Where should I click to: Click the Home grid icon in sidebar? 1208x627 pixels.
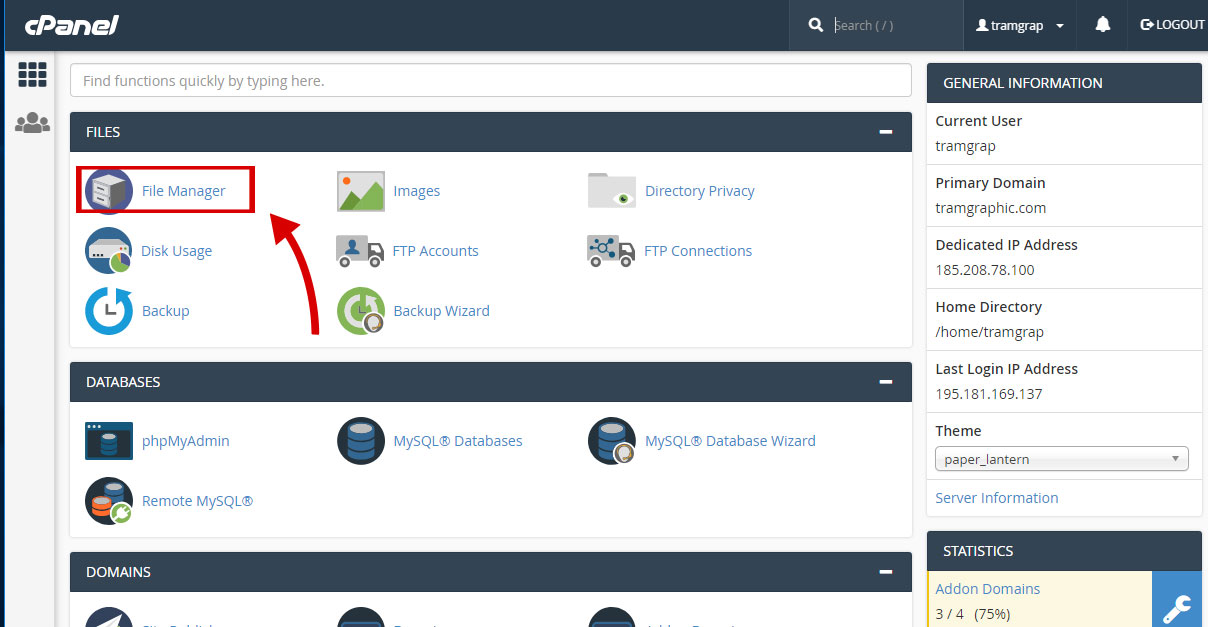pyautogui.click(x=32, y=75)
